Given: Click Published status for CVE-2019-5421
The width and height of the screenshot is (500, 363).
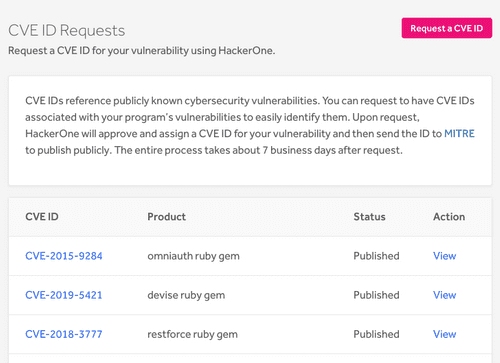Looking at the screenshot, I should (376, 295).
